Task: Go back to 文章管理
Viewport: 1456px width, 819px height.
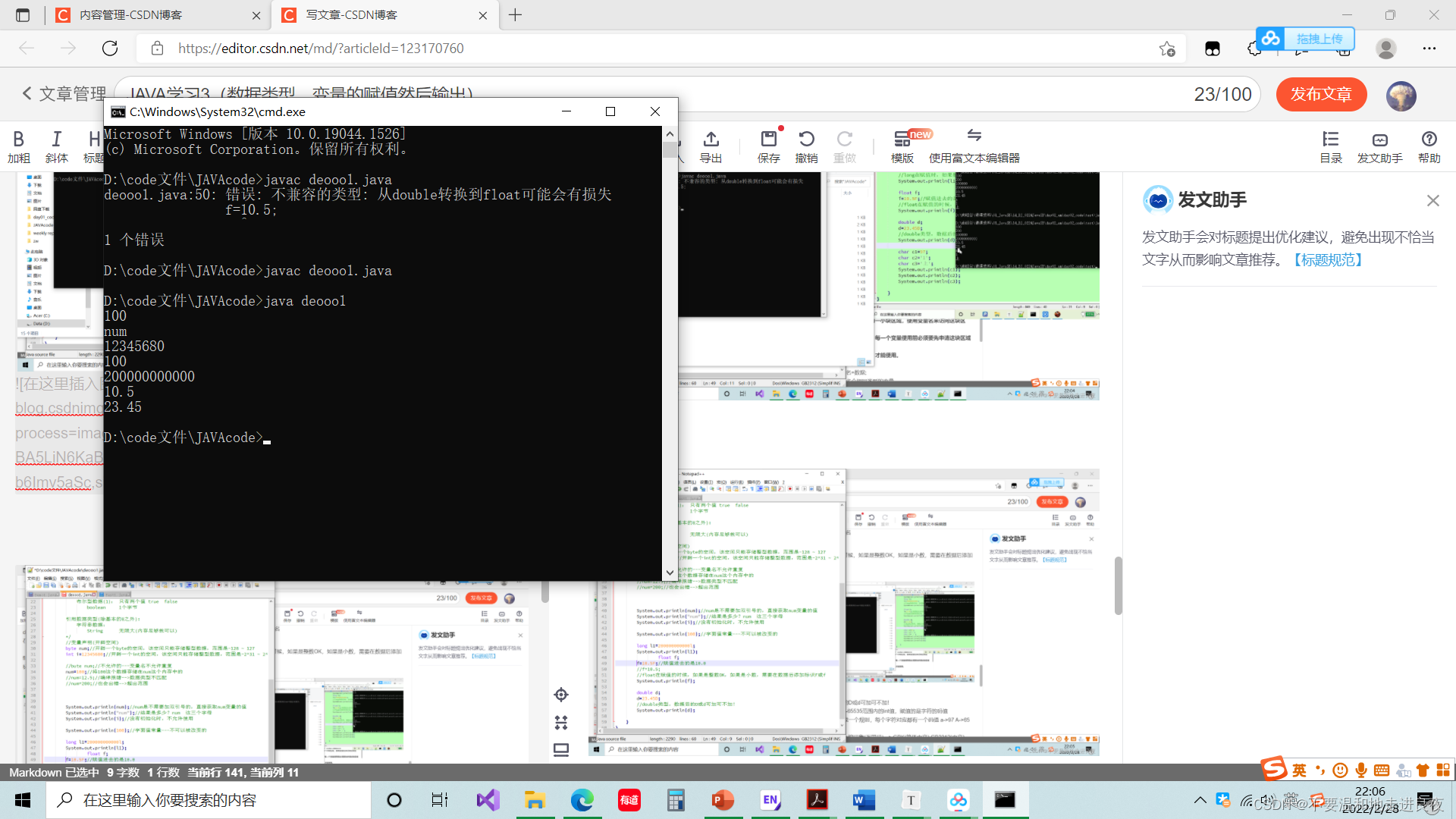Action: pyautogui.click(x=64, y=94)
